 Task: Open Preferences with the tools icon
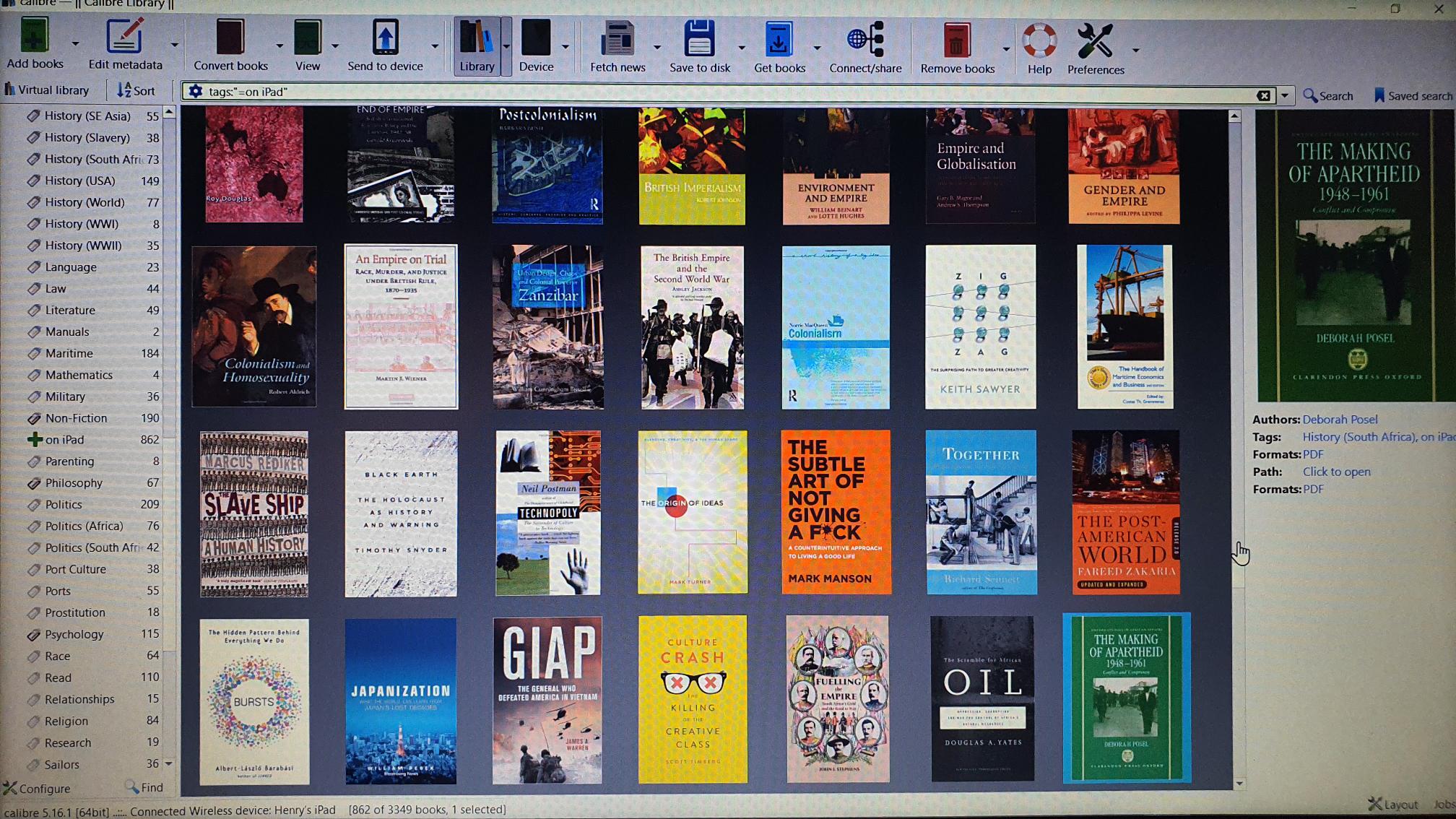pos(1095,42)
